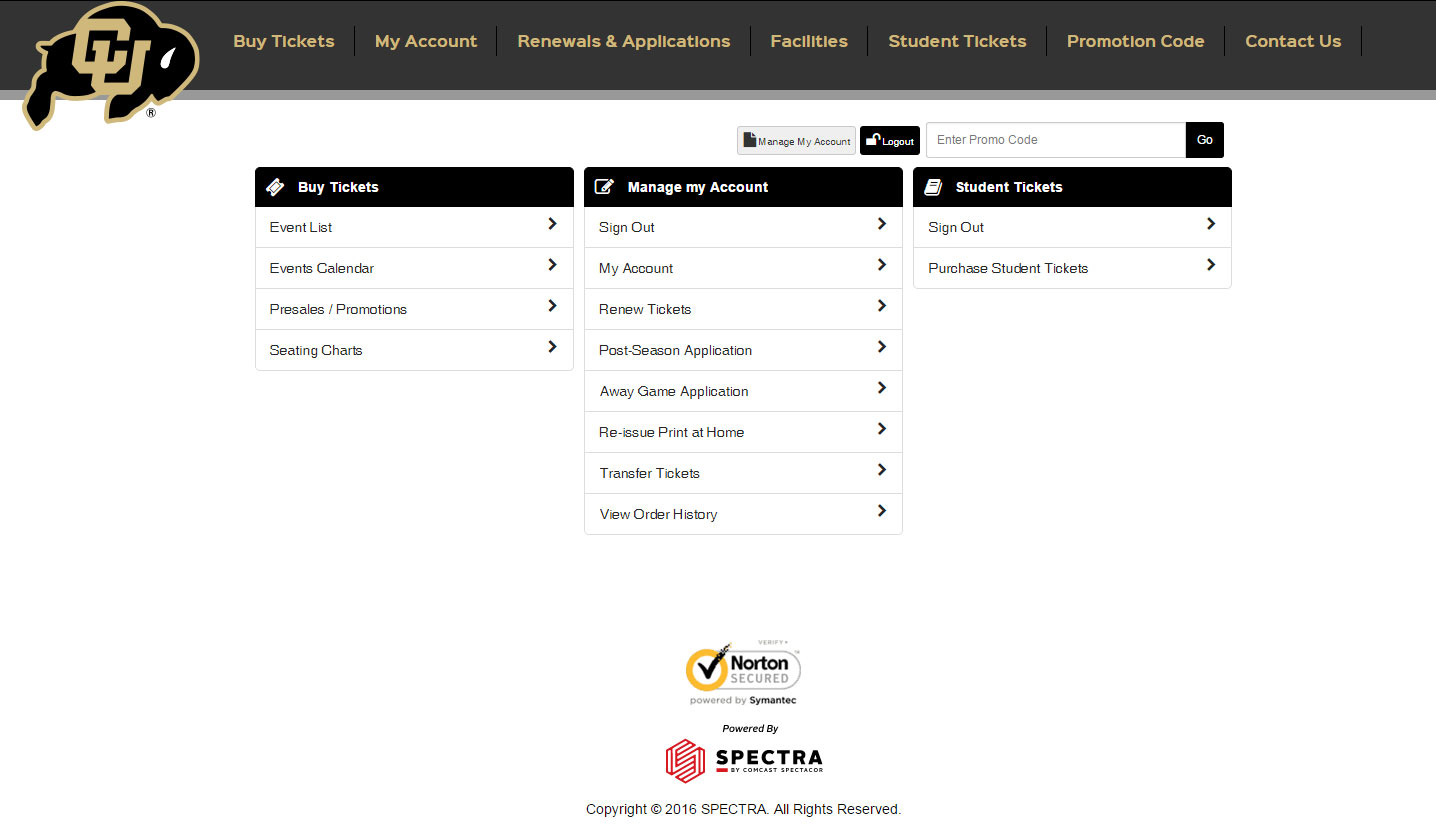Viewport: 1436px width, 829px height.
Task: Open Renewals & Applications in top navigation
Action: [x=623, y=41]
